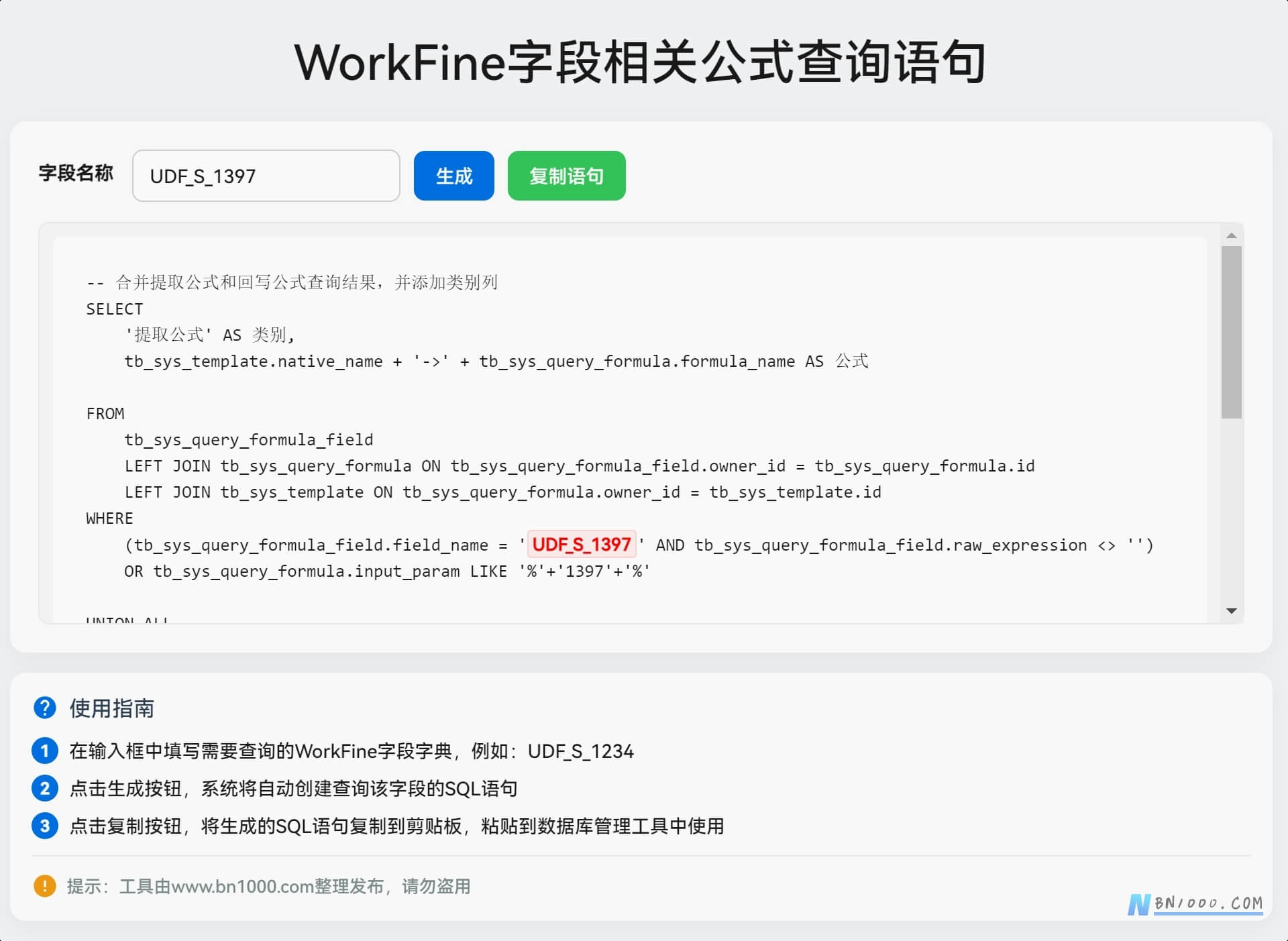Click the line '提取公式' AS 类别

209,335
